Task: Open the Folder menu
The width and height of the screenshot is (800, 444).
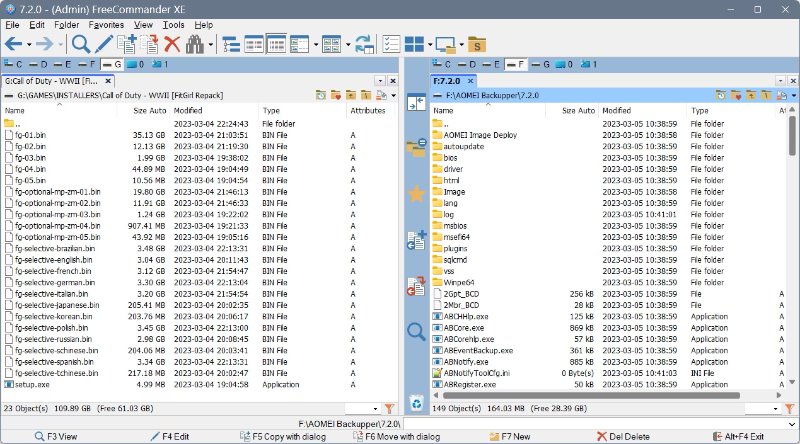Action: (x=66, y=24)
